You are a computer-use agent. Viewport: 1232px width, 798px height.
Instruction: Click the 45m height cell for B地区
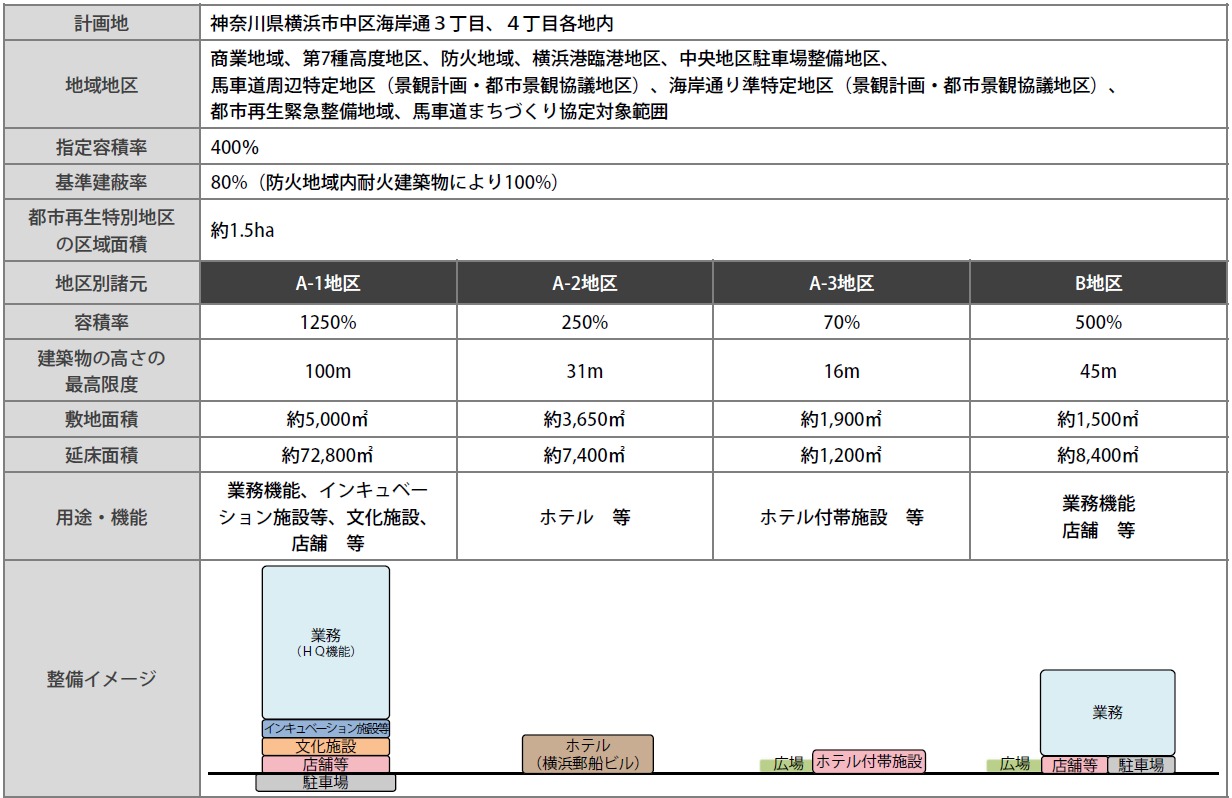[1098, 371]
